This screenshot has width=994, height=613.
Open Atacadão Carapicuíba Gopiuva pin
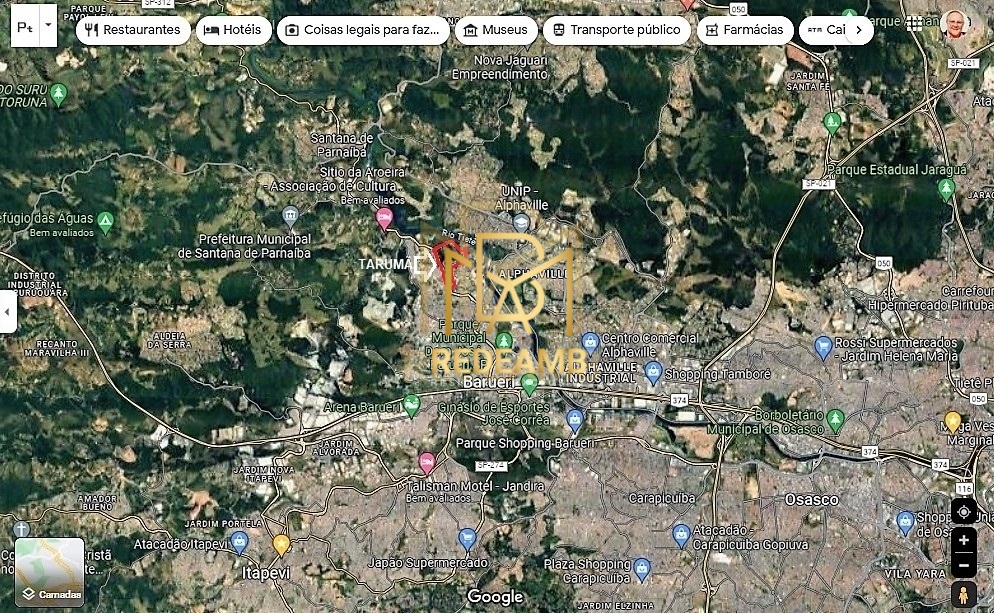pos(681,534)
